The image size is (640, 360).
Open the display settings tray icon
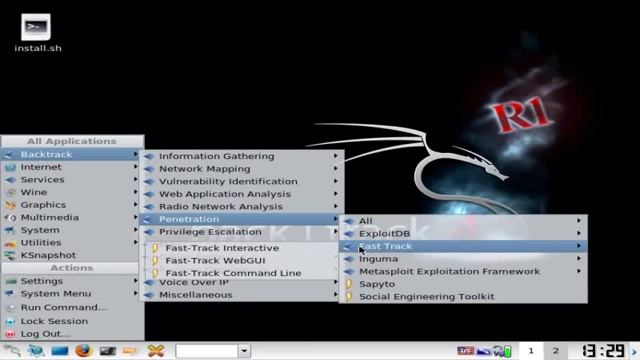pyautogui.click(x=483, y=351)
